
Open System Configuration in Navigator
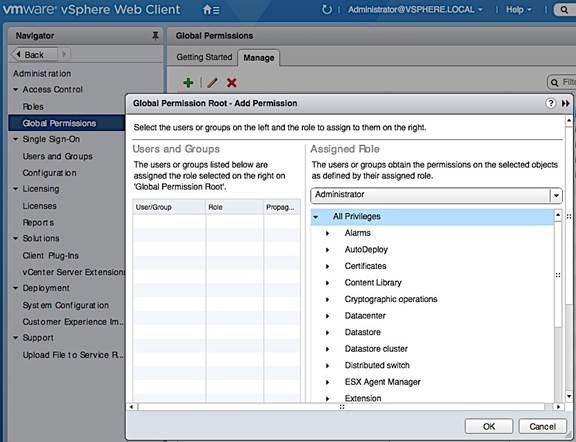[x=66, y=305]
